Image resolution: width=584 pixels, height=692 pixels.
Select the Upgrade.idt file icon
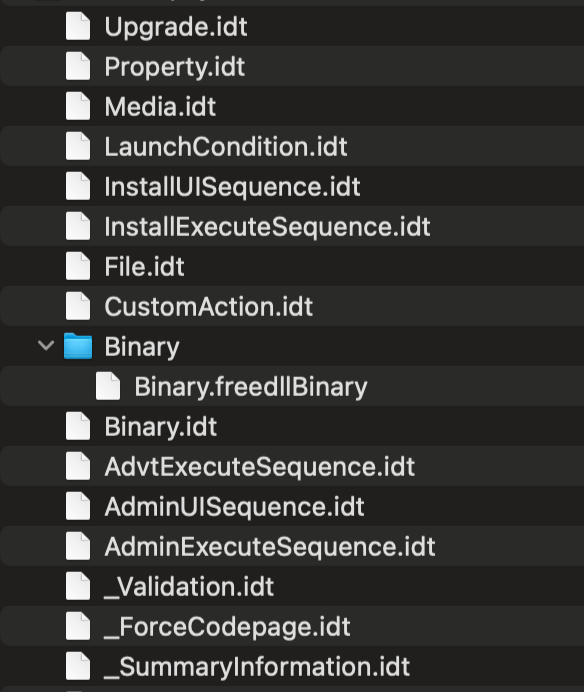click(78, 26)
